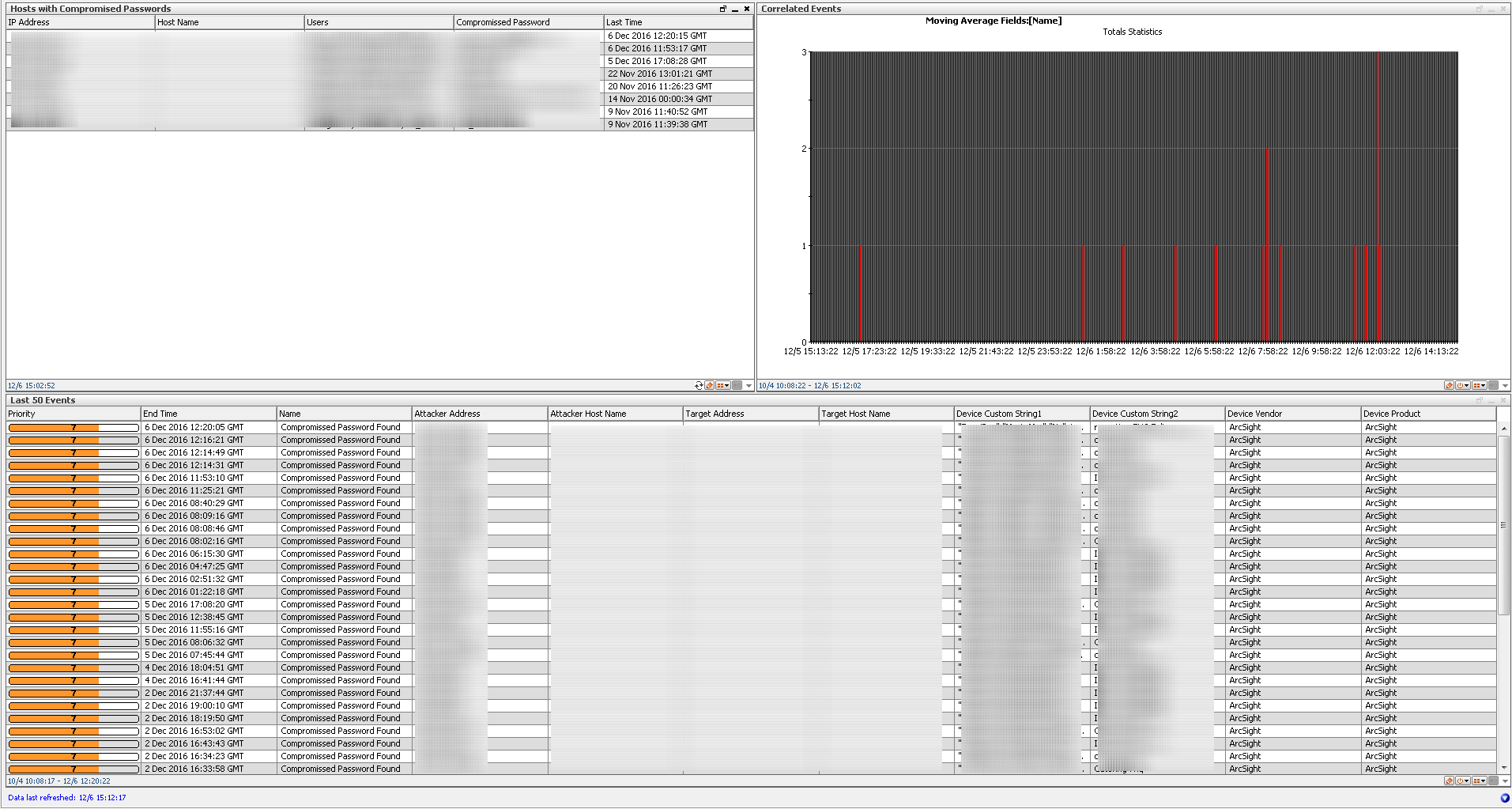Image resolution: width=1512 pixels, height=809 pixels.
Task: Open power dropdown in Correlated Events footer
Action: pos(1464,386)
